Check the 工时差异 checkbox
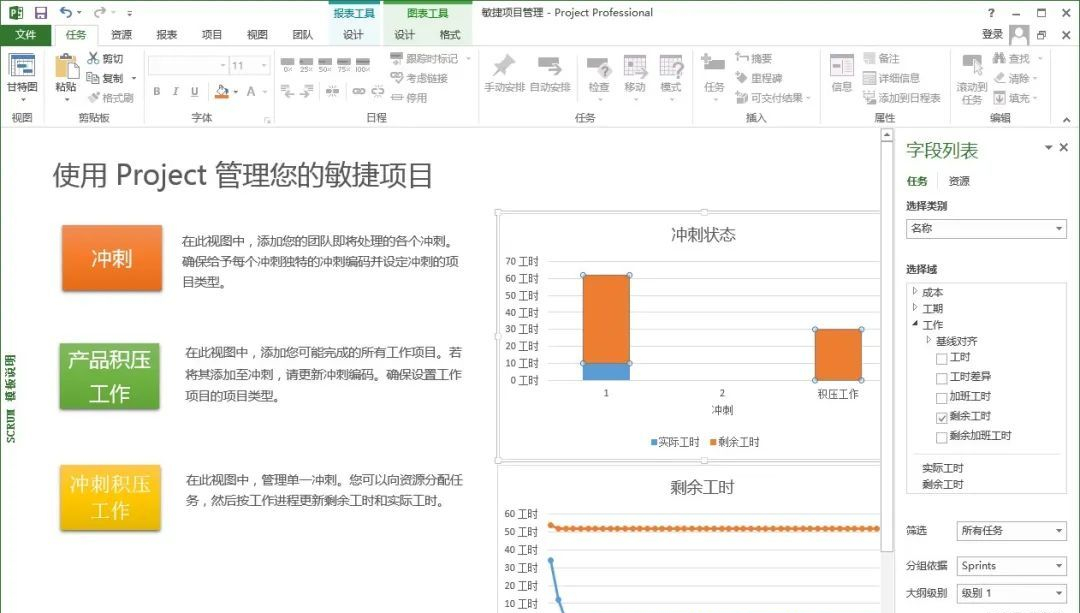1080x613 pixels. click(x=942, y=377)
